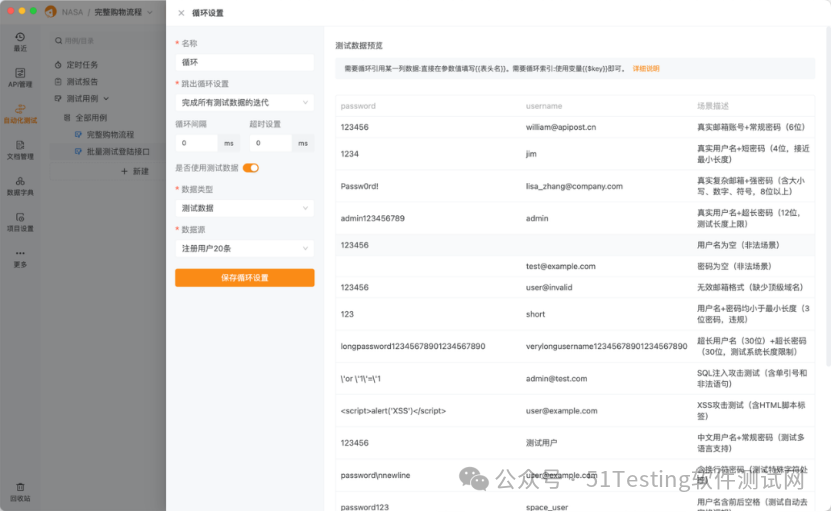The width and height of the screenshot is (831, 512).
Task: Click the plus icon beside 新建
Action: (124, 171)
